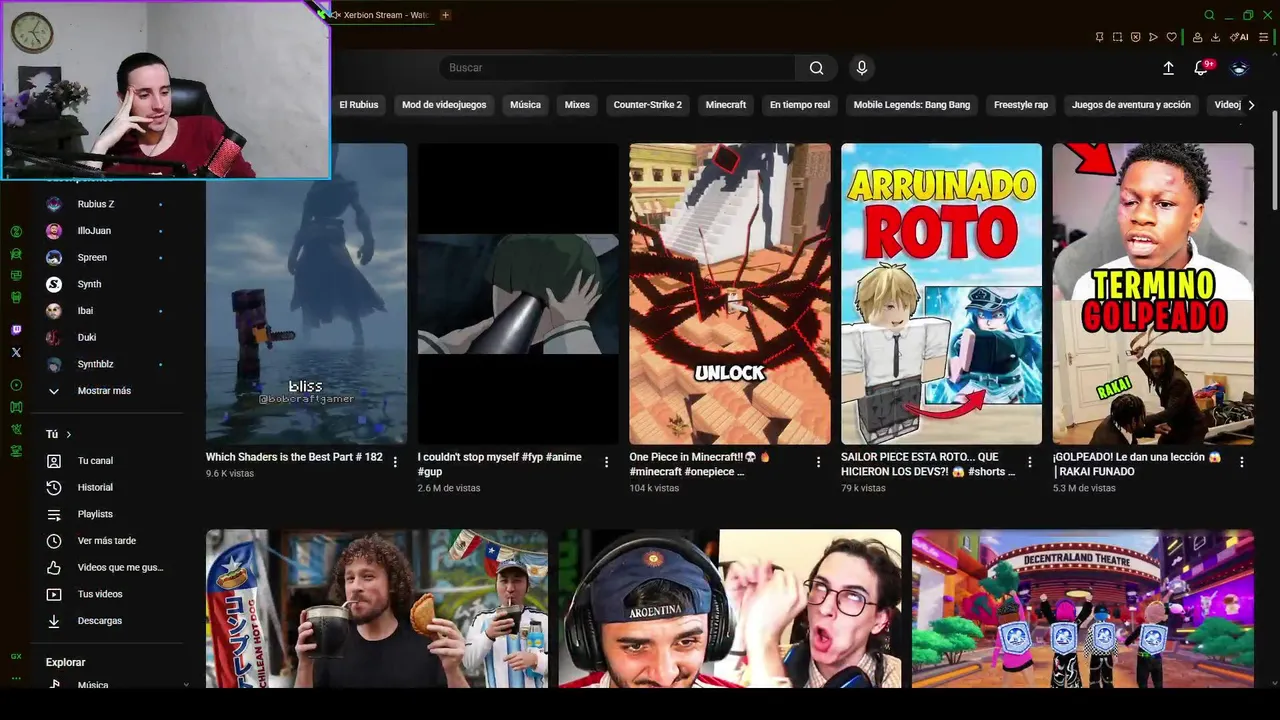Click the microphone voice search icon

[862, 68]
